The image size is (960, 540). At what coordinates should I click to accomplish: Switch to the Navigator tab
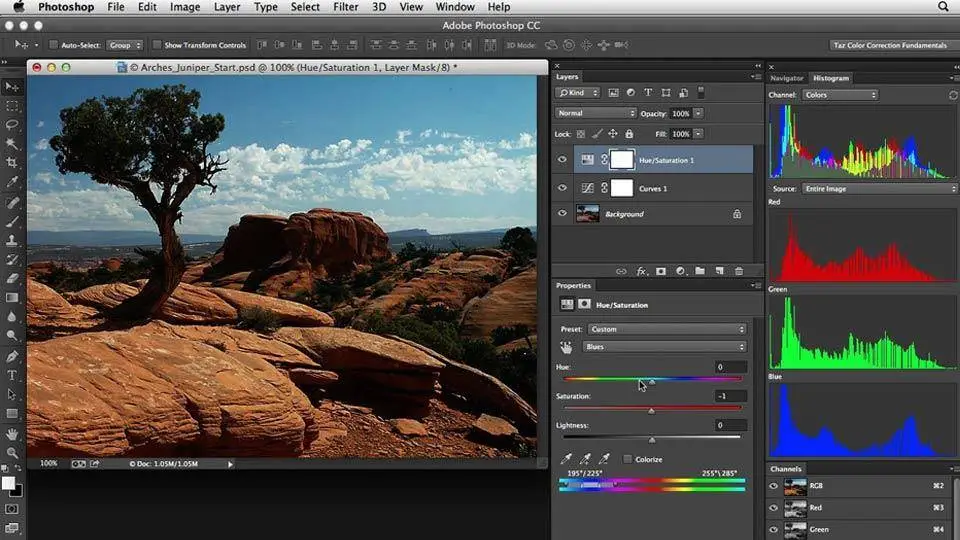(x=786, y=78)
